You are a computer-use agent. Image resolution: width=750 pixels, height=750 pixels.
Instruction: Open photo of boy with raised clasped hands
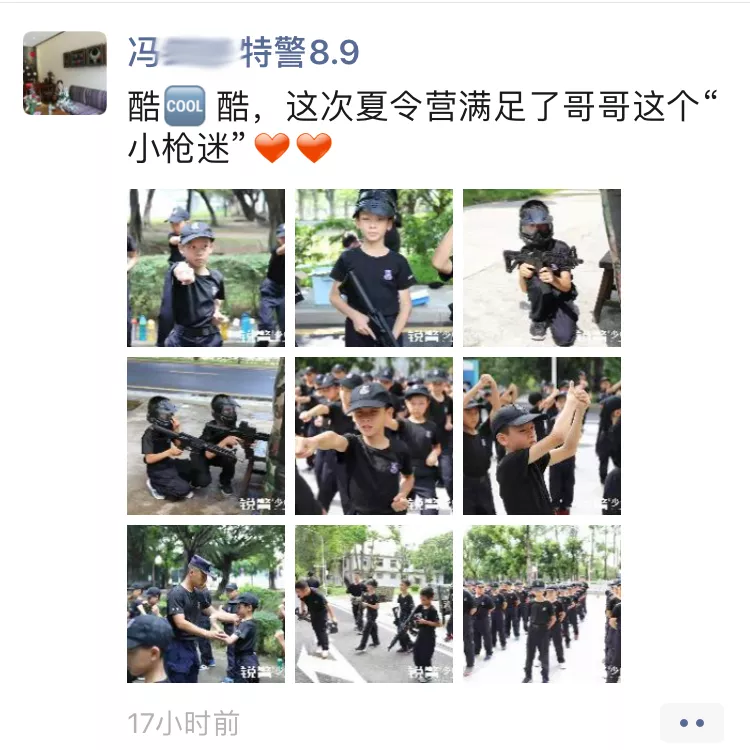pyautogui.click(x=542, y=436)
